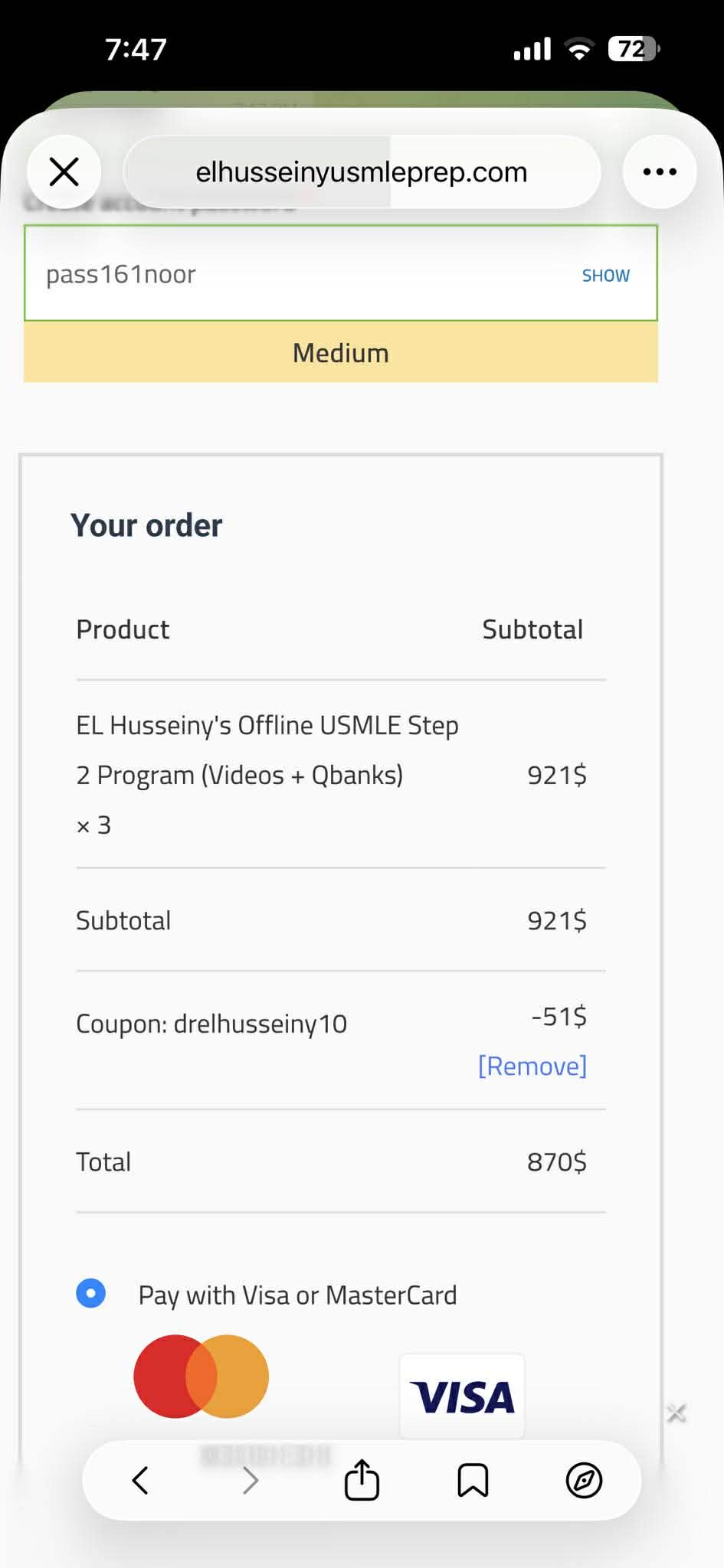Tap the VISA card logo
Viewport: 724px width, 1568px height.
[462, 1396]
